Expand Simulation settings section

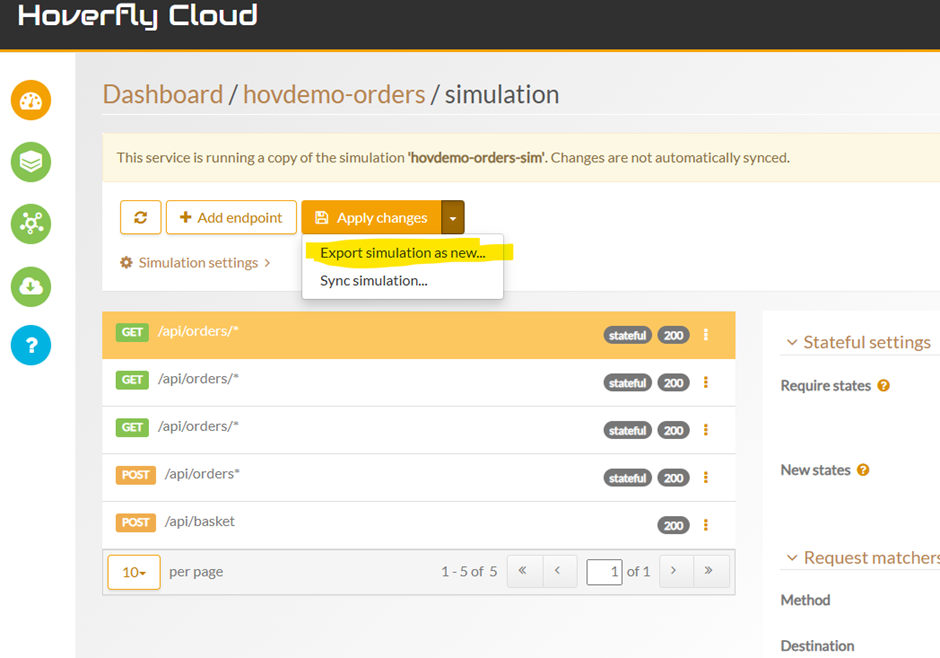(x=195, y=263)
